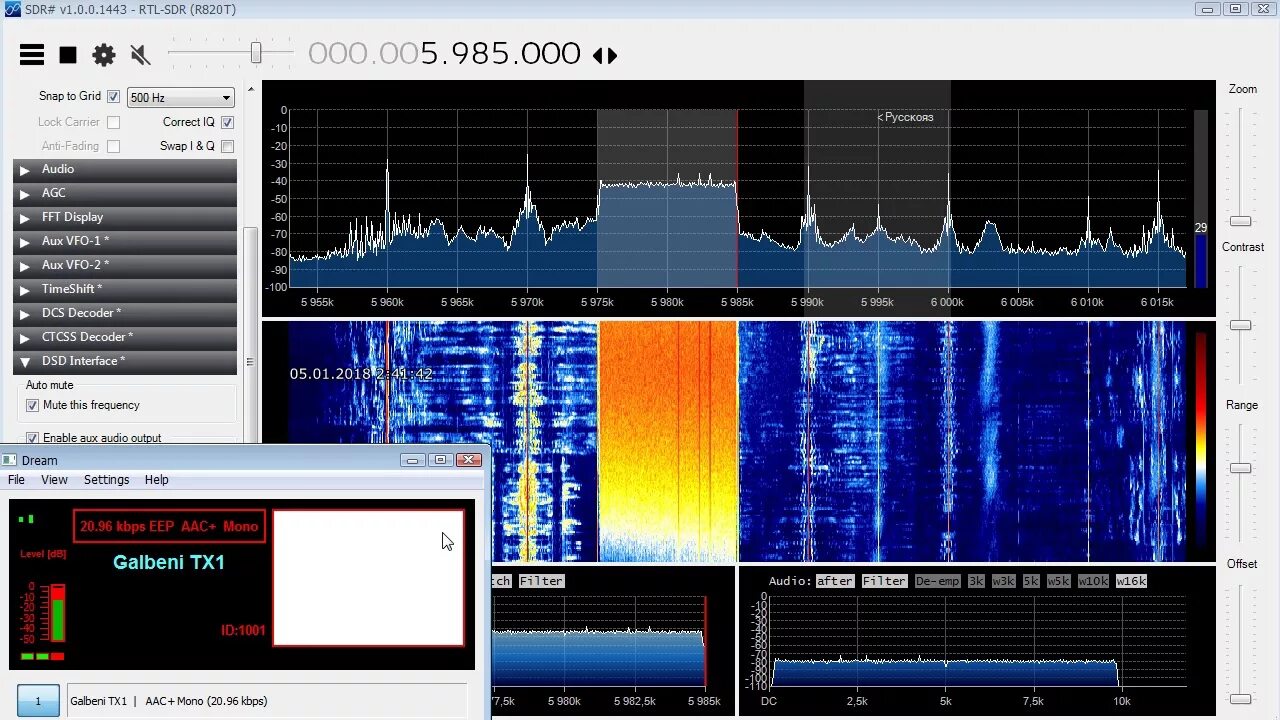The height and width of the screenshot is (720, 1280).
Task: Click the Contrast slider handle
Action: click(1240, 325)
